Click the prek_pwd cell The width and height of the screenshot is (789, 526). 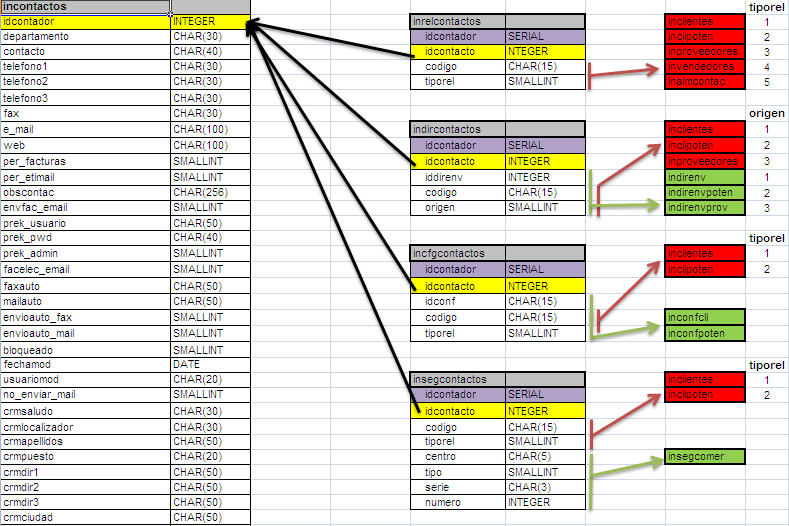point(85,238)
